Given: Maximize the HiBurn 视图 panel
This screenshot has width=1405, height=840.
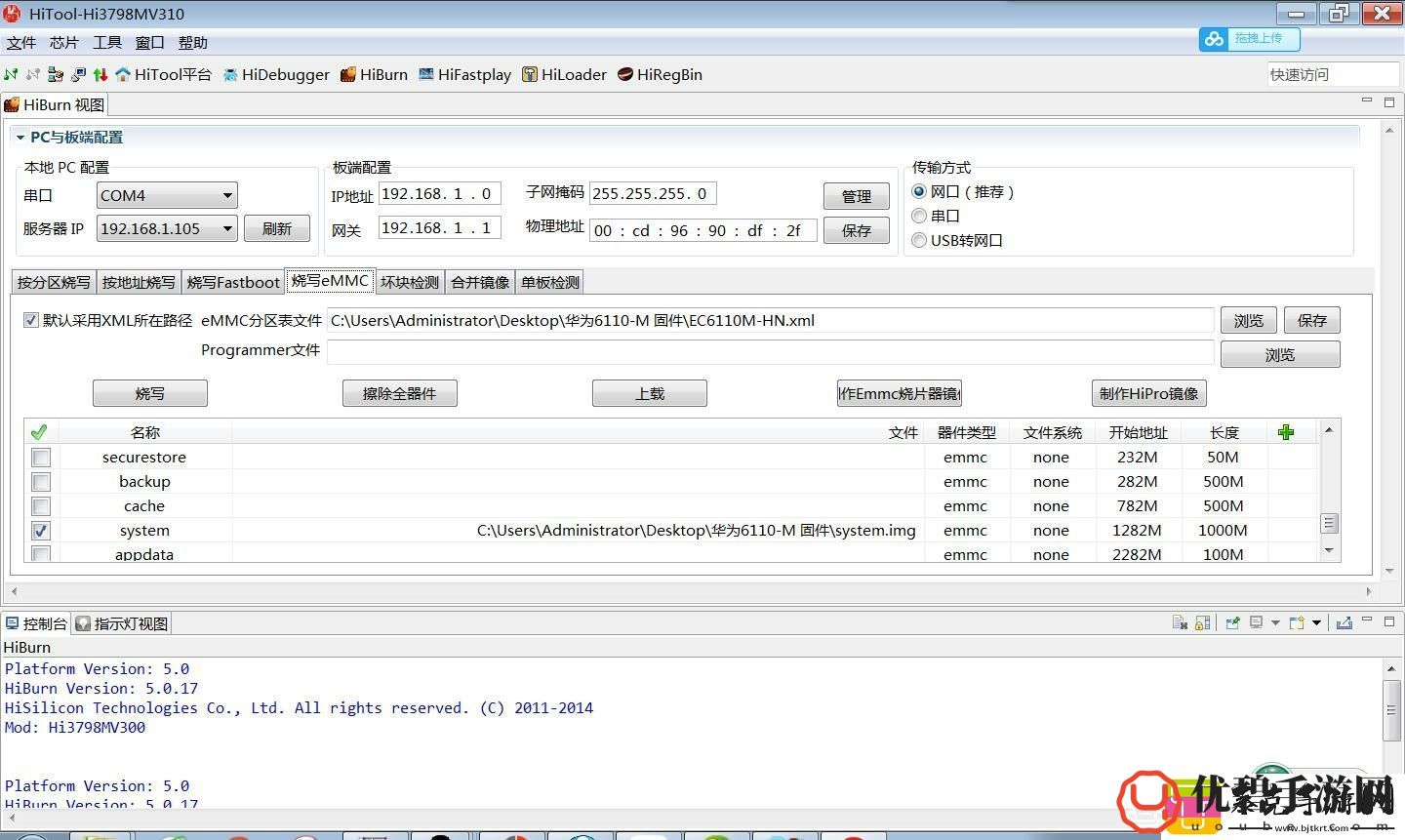Looking at the screenshot, I should 1389,101.
